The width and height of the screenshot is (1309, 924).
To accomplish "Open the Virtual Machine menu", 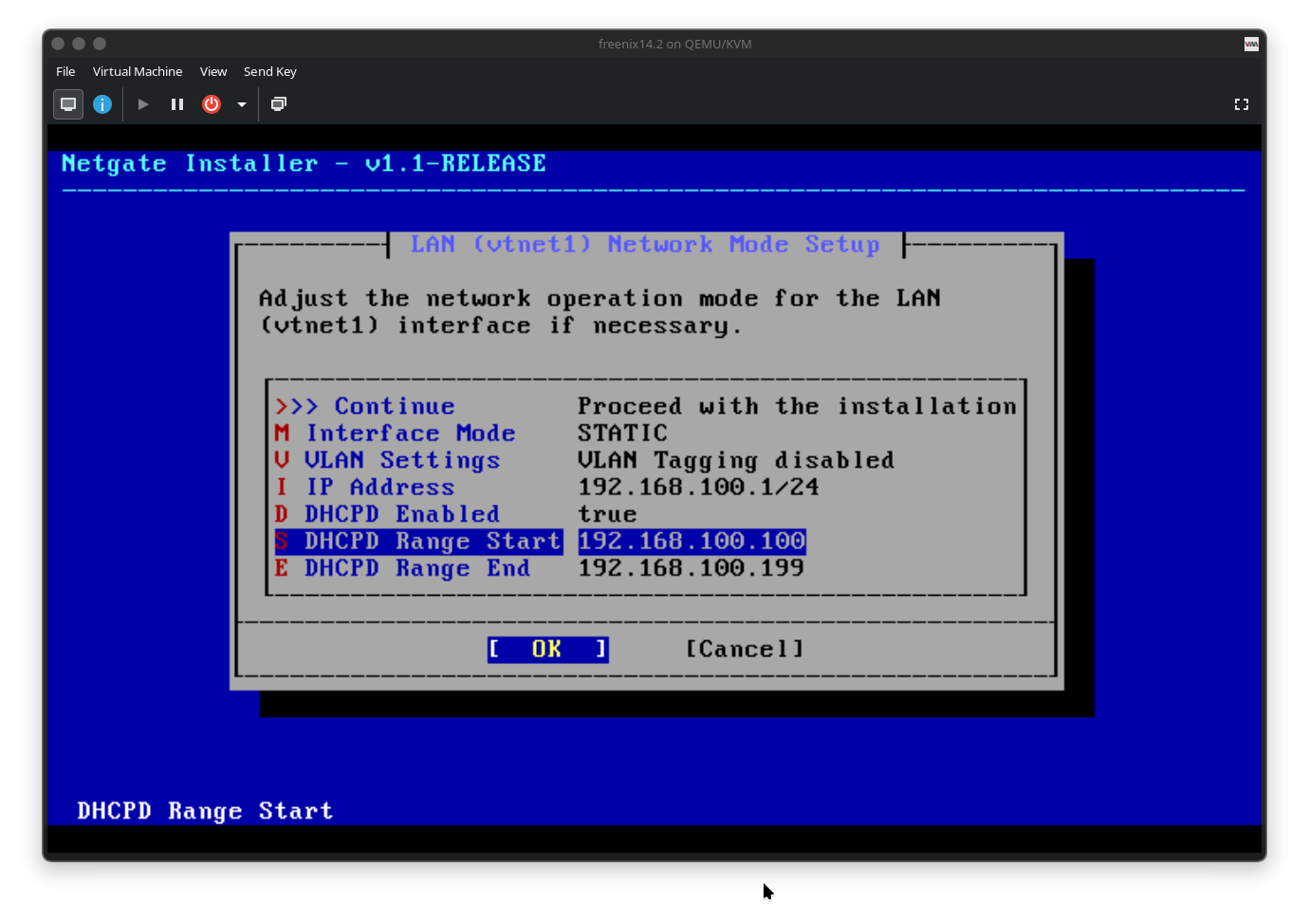I will click(x=138, y=71).
